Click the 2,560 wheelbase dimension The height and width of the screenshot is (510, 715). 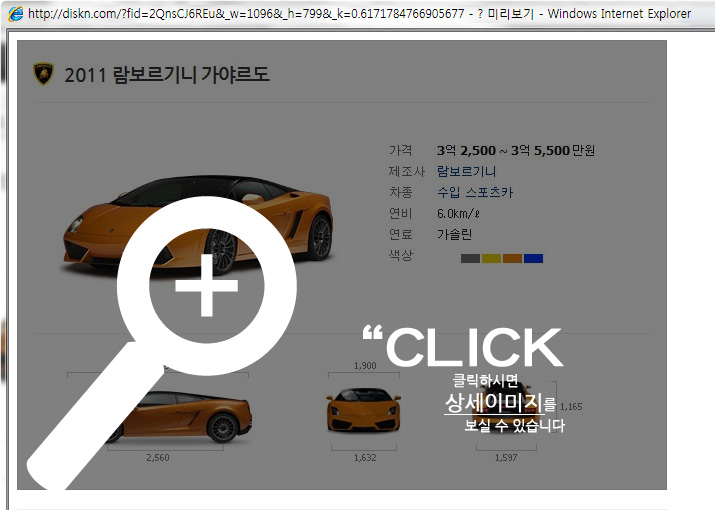pos(158,457)
